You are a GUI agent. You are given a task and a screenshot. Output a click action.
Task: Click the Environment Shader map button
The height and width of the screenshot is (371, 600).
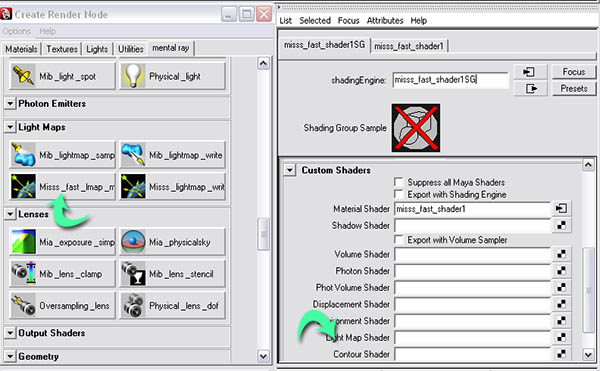click(x=561, y=321)
